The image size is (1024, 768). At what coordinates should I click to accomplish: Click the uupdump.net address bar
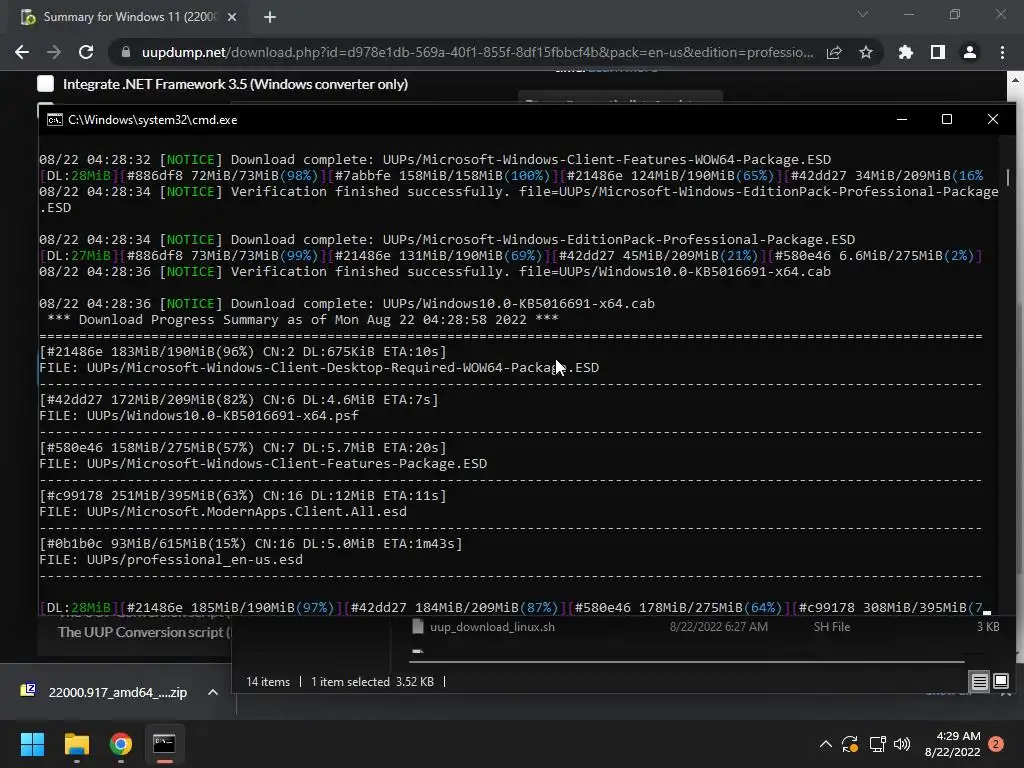(x=477, y=52)
